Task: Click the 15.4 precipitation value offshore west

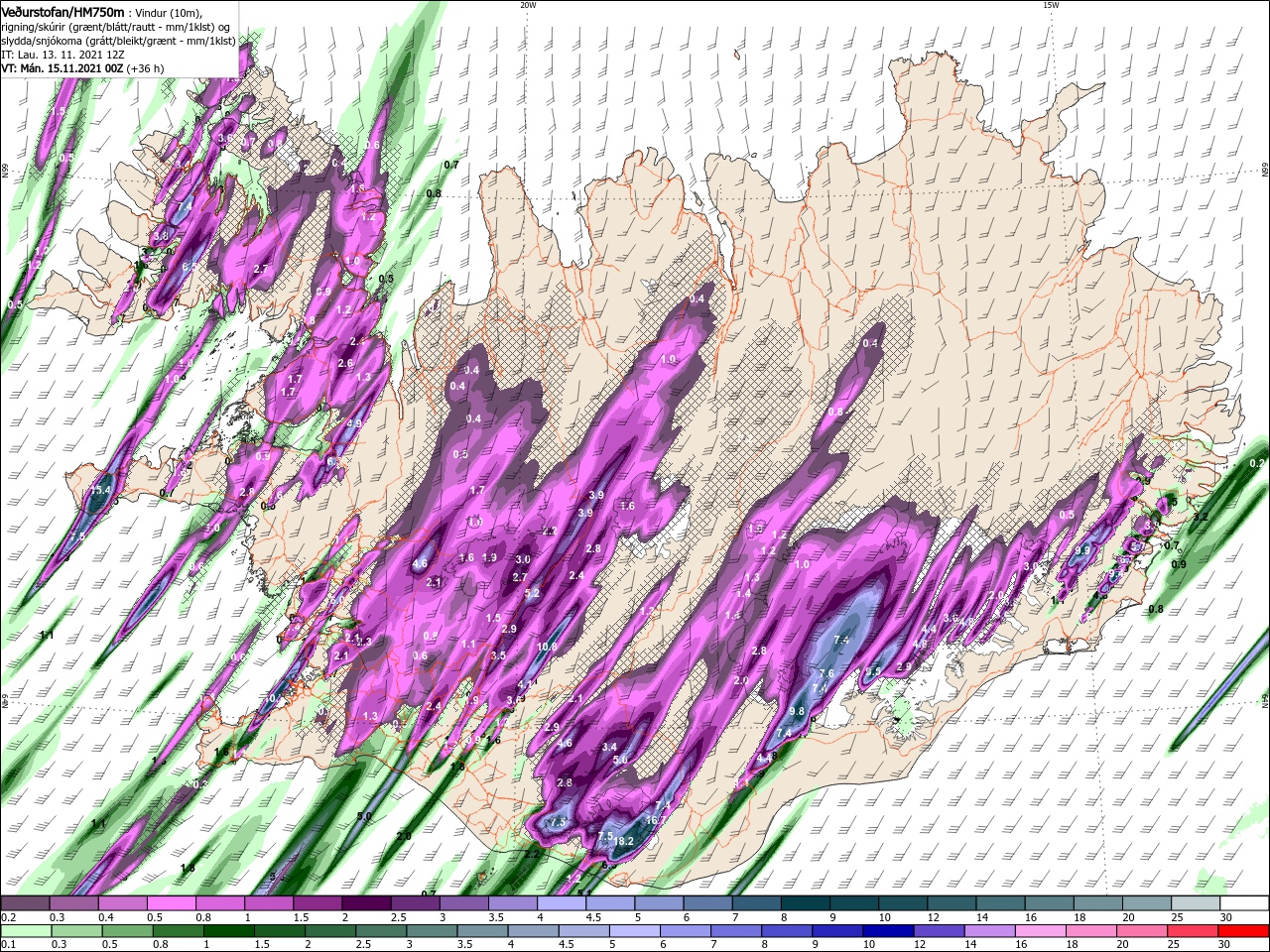Action: [x=100, y=490]
